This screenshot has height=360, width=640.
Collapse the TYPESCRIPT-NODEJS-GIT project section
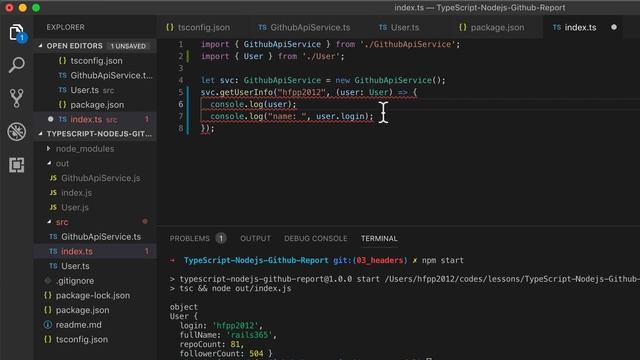(x=40, y=134)
